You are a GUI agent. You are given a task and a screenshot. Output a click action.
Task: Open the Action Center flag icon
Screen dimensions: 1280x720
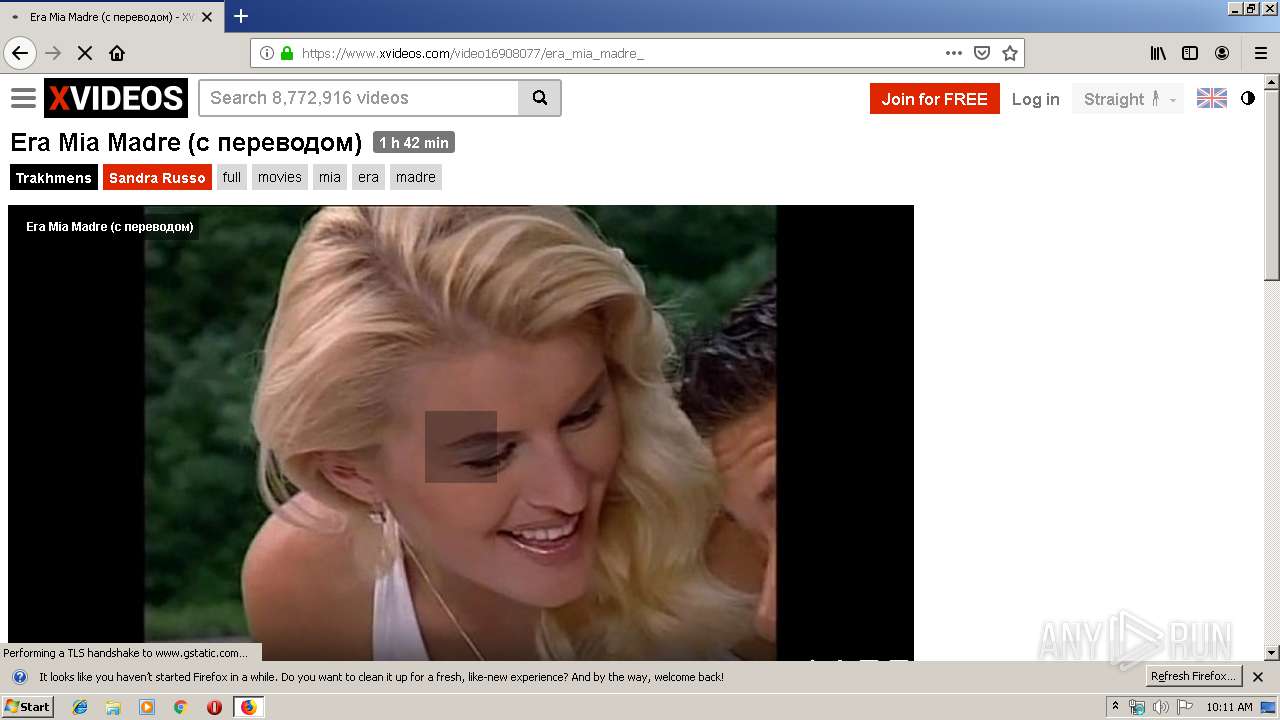pos(1184,707)
